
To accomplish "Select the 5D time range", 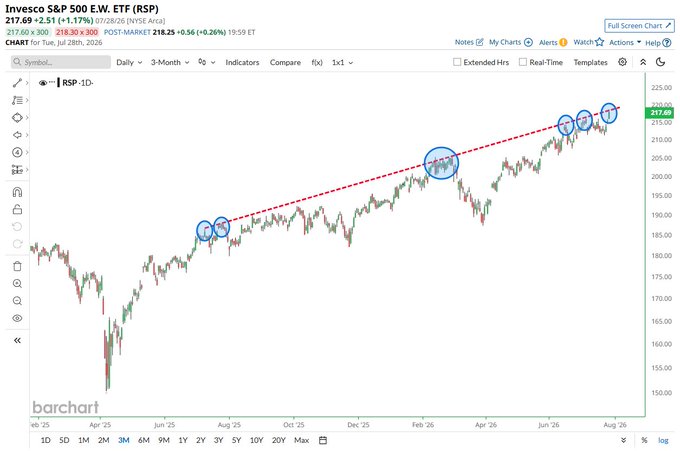I will pyautogui.click(x=64, y=440).
